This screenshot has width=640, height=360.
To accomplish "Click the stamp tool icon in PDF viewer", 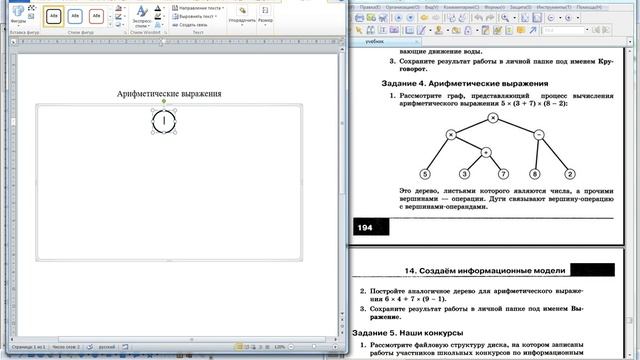I will click(438, 30).
